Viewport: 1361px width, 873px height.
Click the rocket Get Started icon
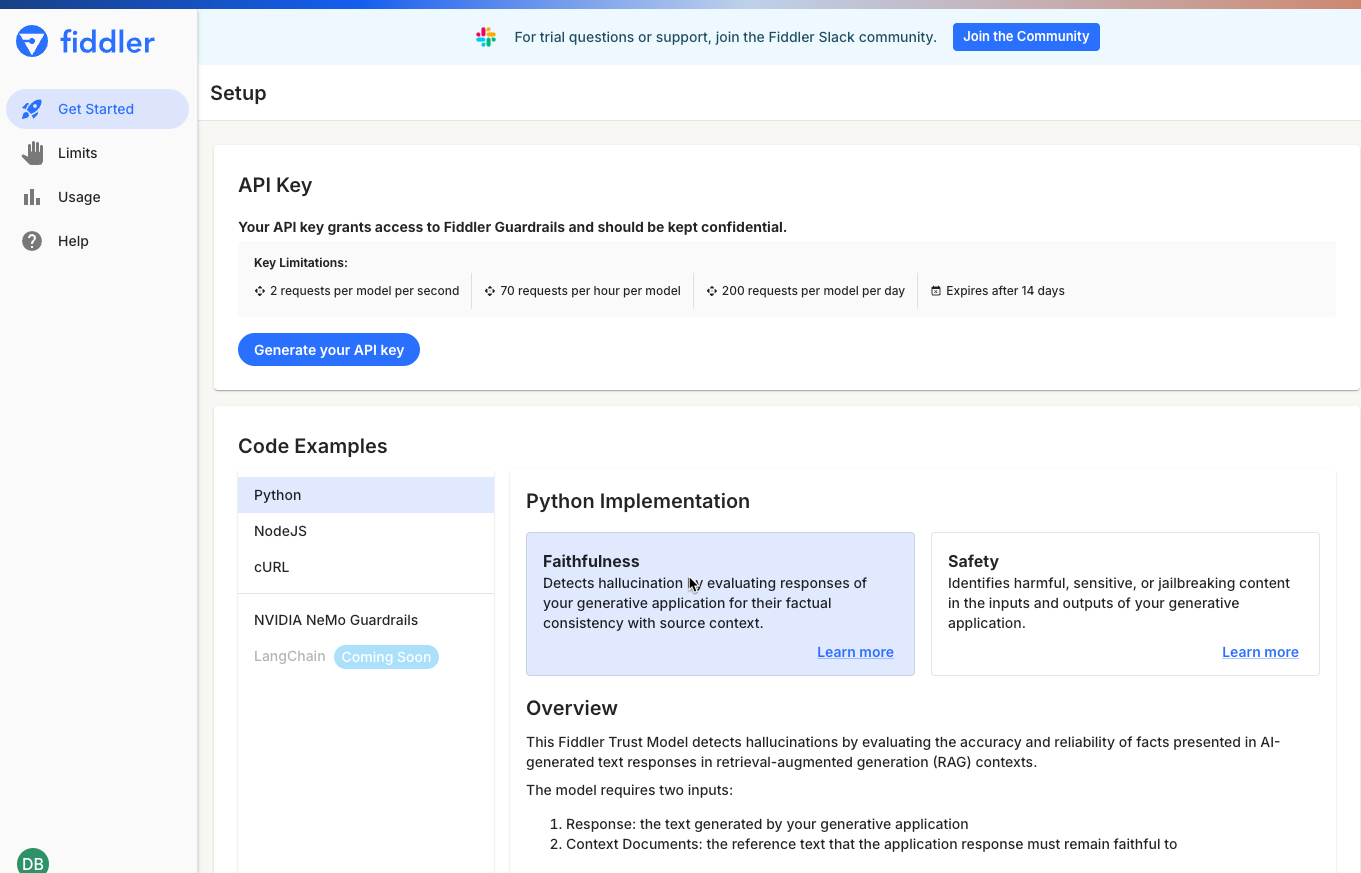click(32, 109)
